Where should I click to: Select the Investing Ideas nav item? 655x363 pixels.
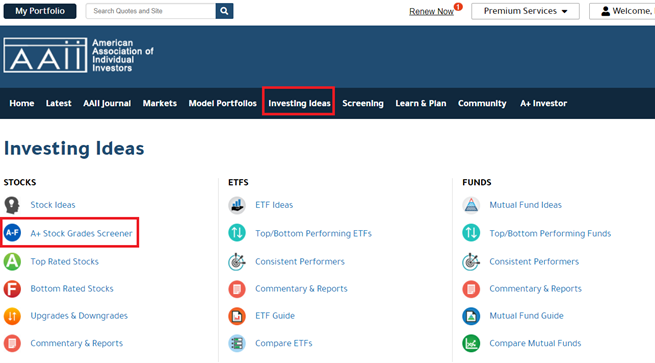299,103
